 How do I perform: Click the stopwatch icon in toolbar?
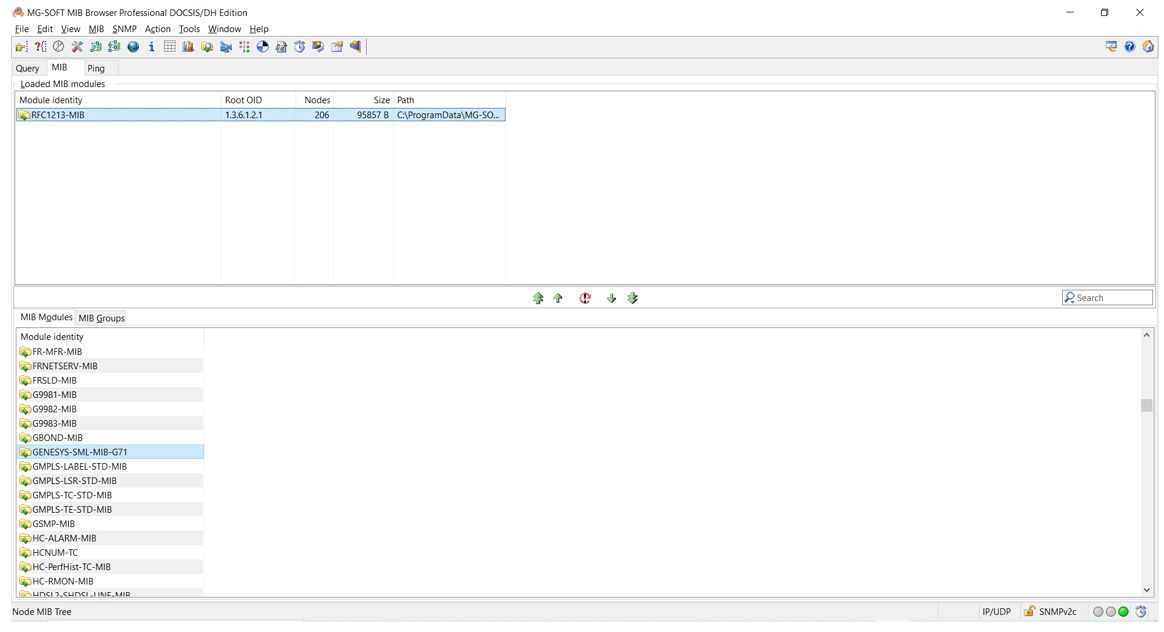[299, 47]
